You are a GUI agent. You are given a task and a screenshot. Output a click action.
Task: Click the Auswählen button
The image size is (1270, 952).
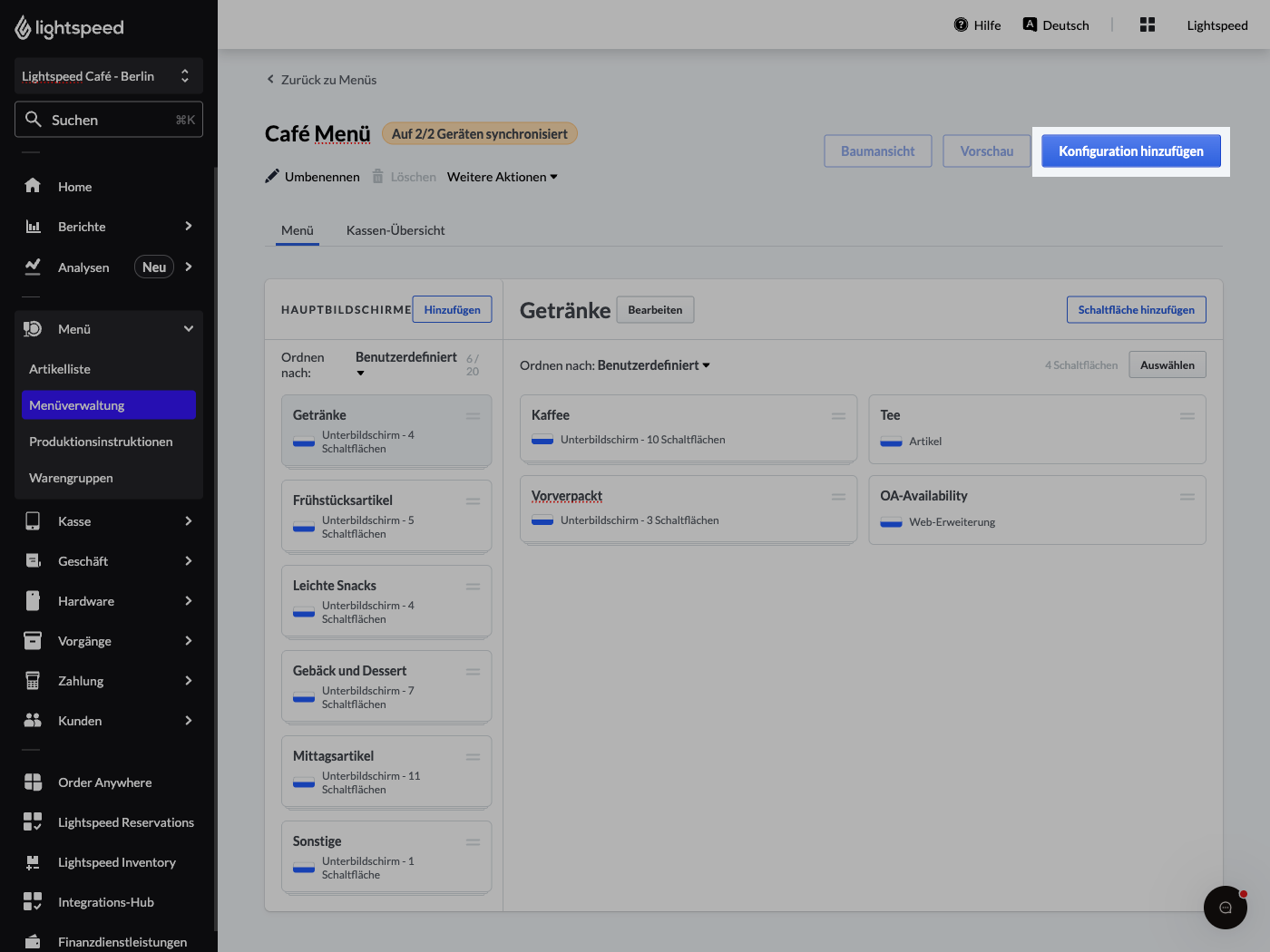[x=1167, y=364]
